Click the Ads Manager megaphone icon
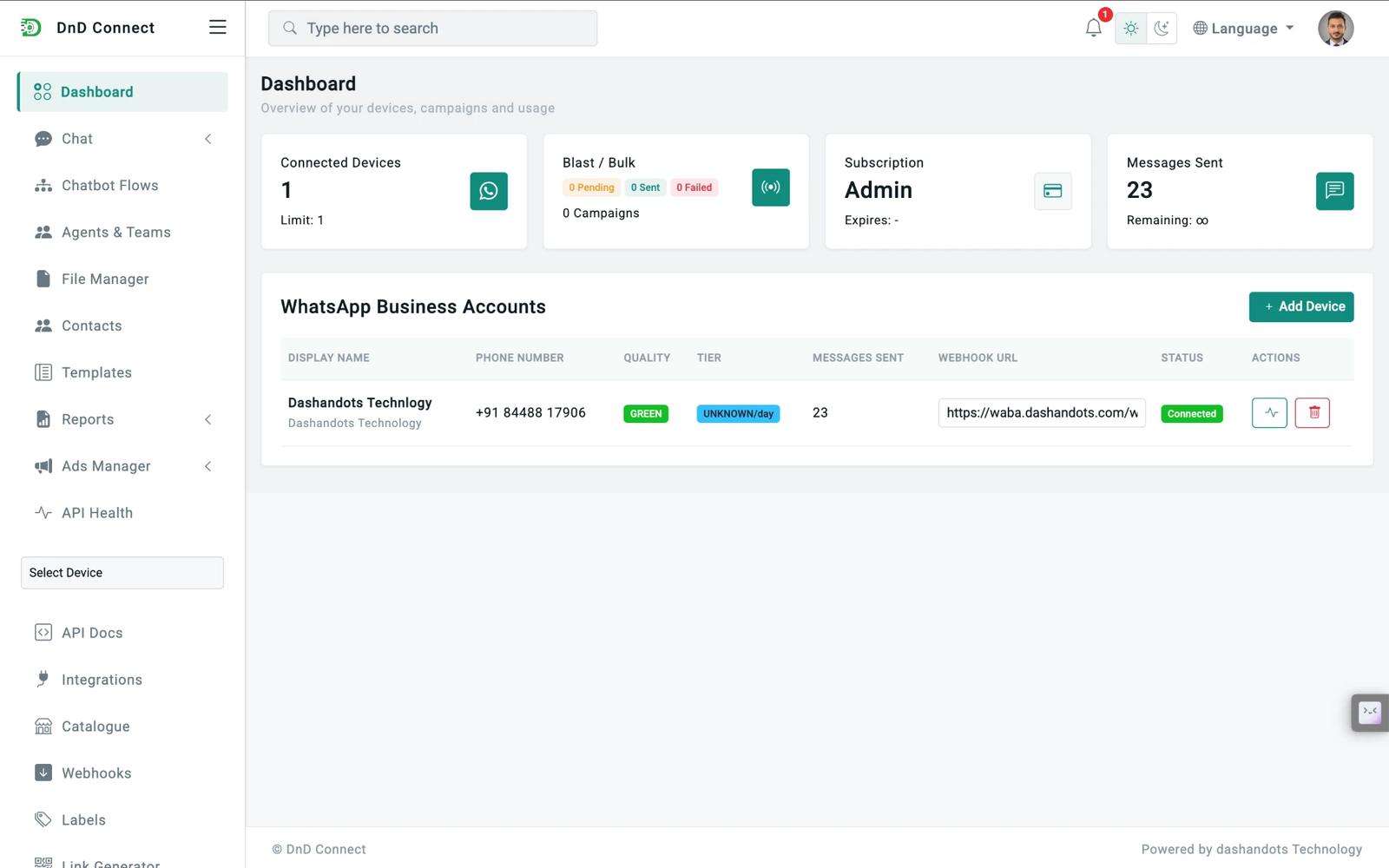Screen dimensions: 1389x868 pos(43,467)
